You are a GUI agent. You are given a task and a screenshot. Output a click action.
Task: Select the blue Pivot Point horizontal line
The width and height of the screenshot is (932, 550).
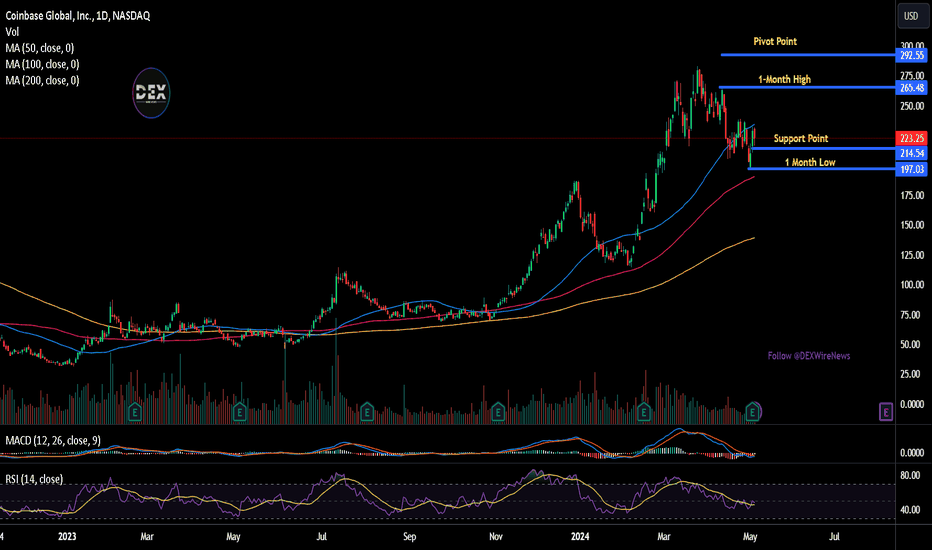[x=808, y=55]
